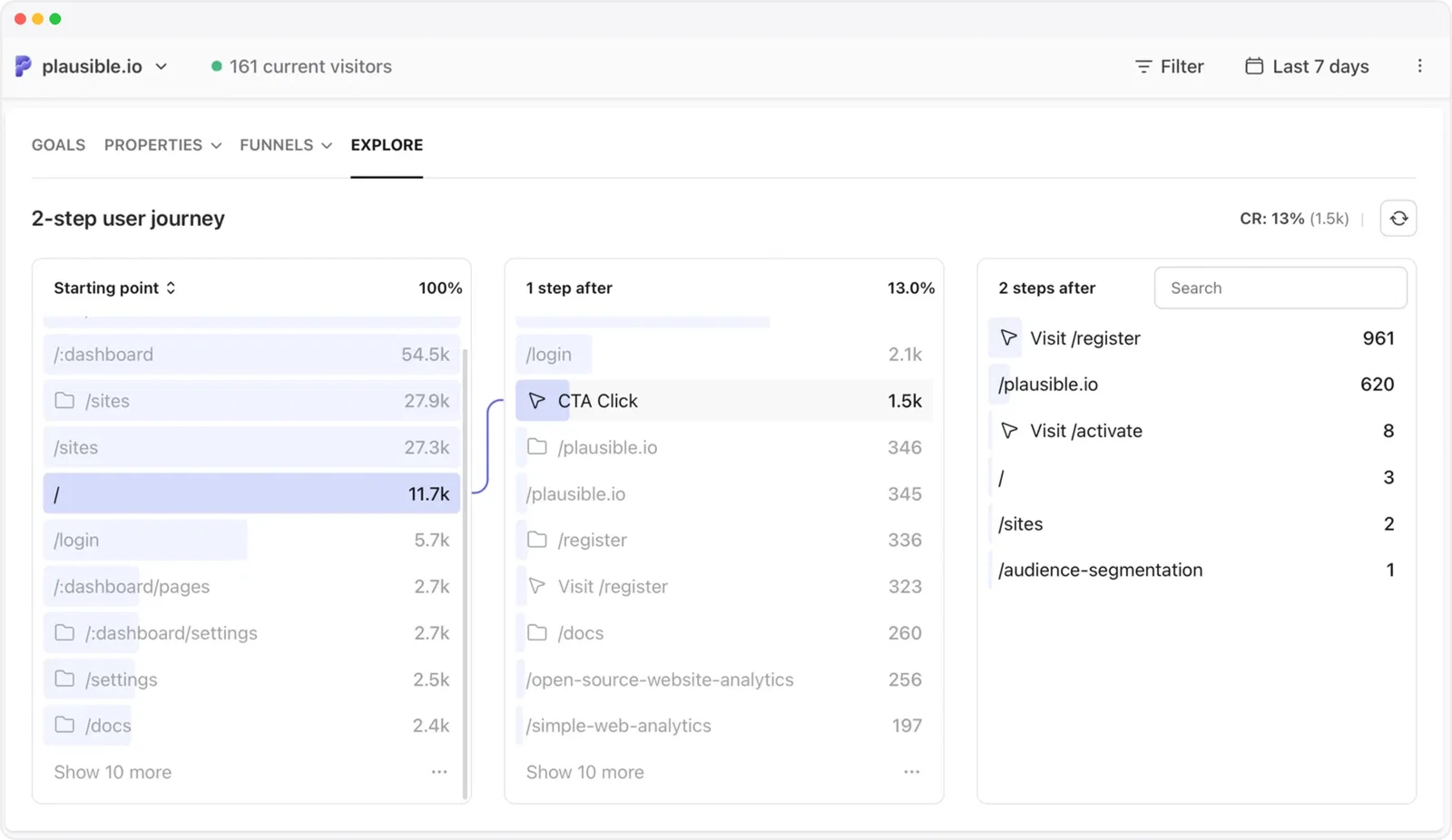The height and width of the screenshot is (840, 1452).
Task: Open the Filter menu
Action: tap(1169, 66)
